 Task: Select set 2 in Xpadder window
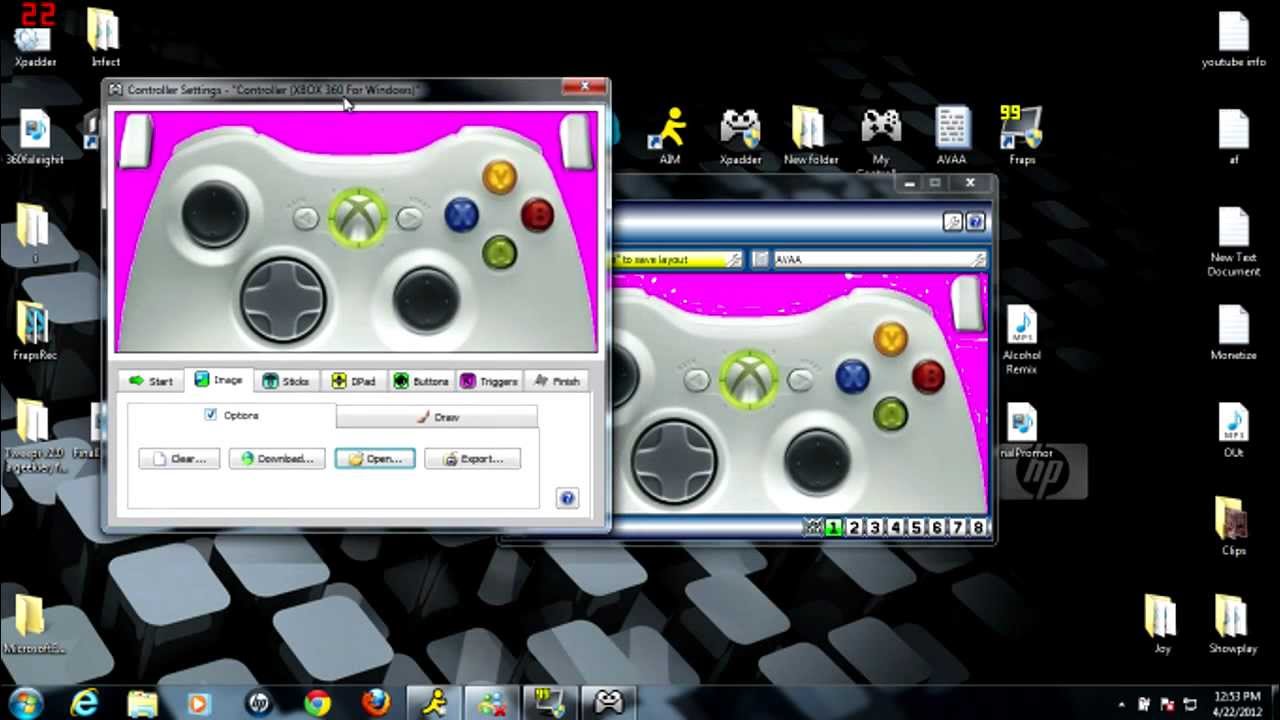(x=854, y=528)
